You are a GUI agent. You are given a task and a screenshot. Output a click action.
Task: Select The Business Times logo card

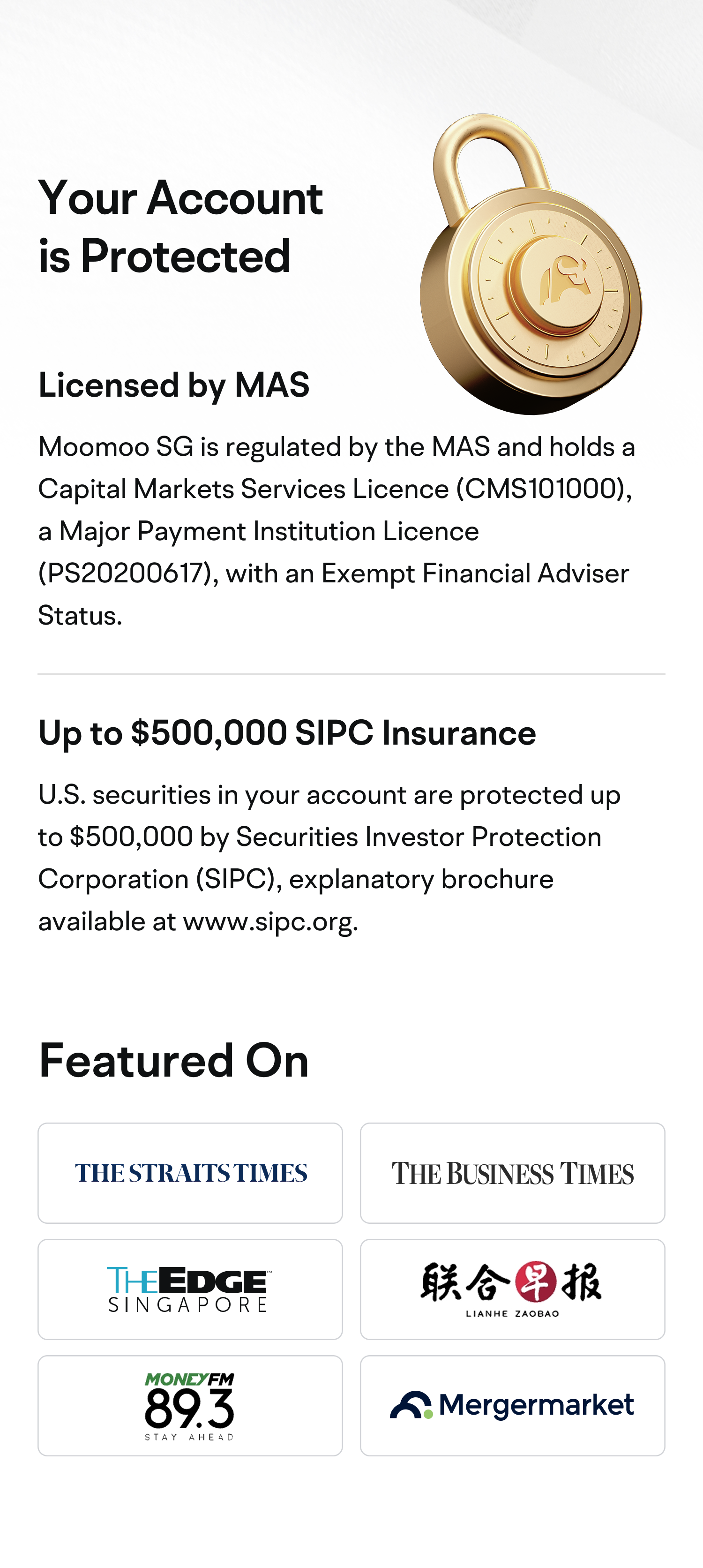pos(512,1173)
